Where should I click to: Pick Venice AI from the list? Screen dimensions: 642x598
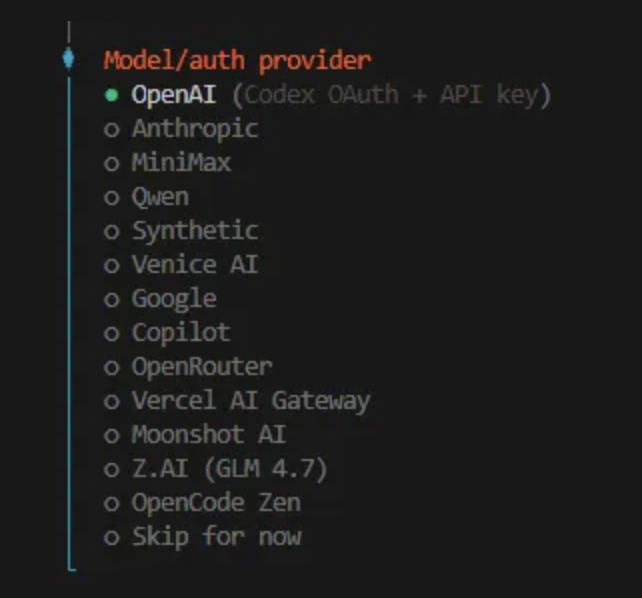[194, 265]
